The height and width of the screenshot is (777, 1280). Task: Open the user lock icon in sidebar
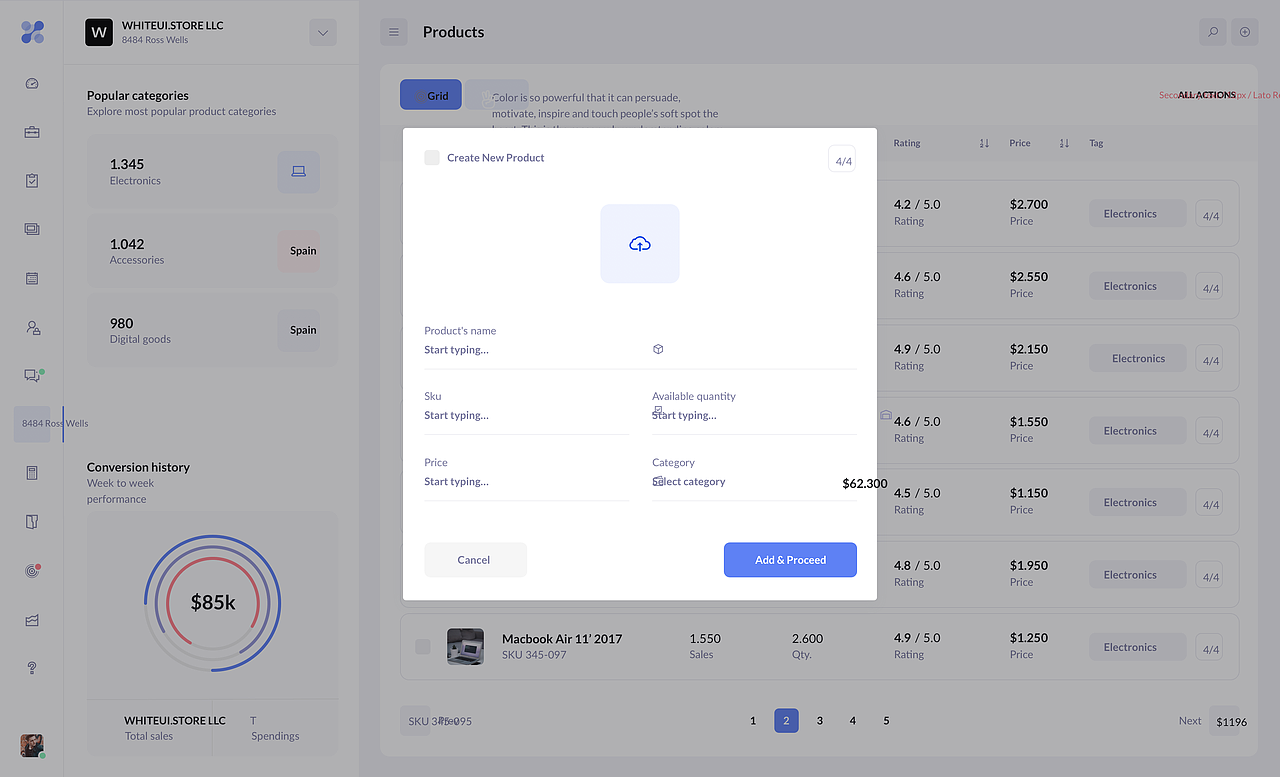click(33, 327)
